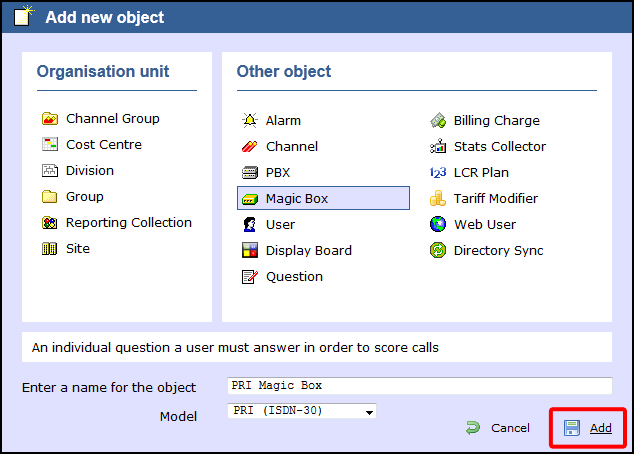Select the Question label
The image size is (634, 454).
[x=294, y=277]
